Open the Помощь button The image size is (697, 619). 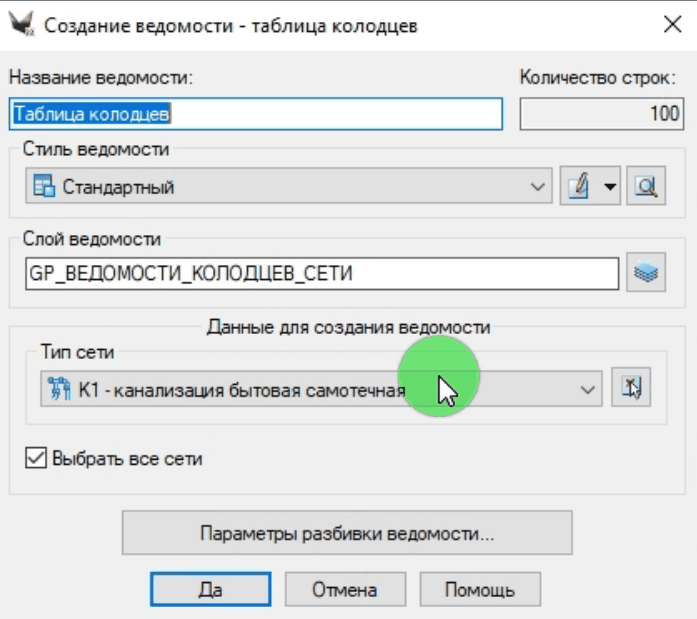click(x=480, y=589)
